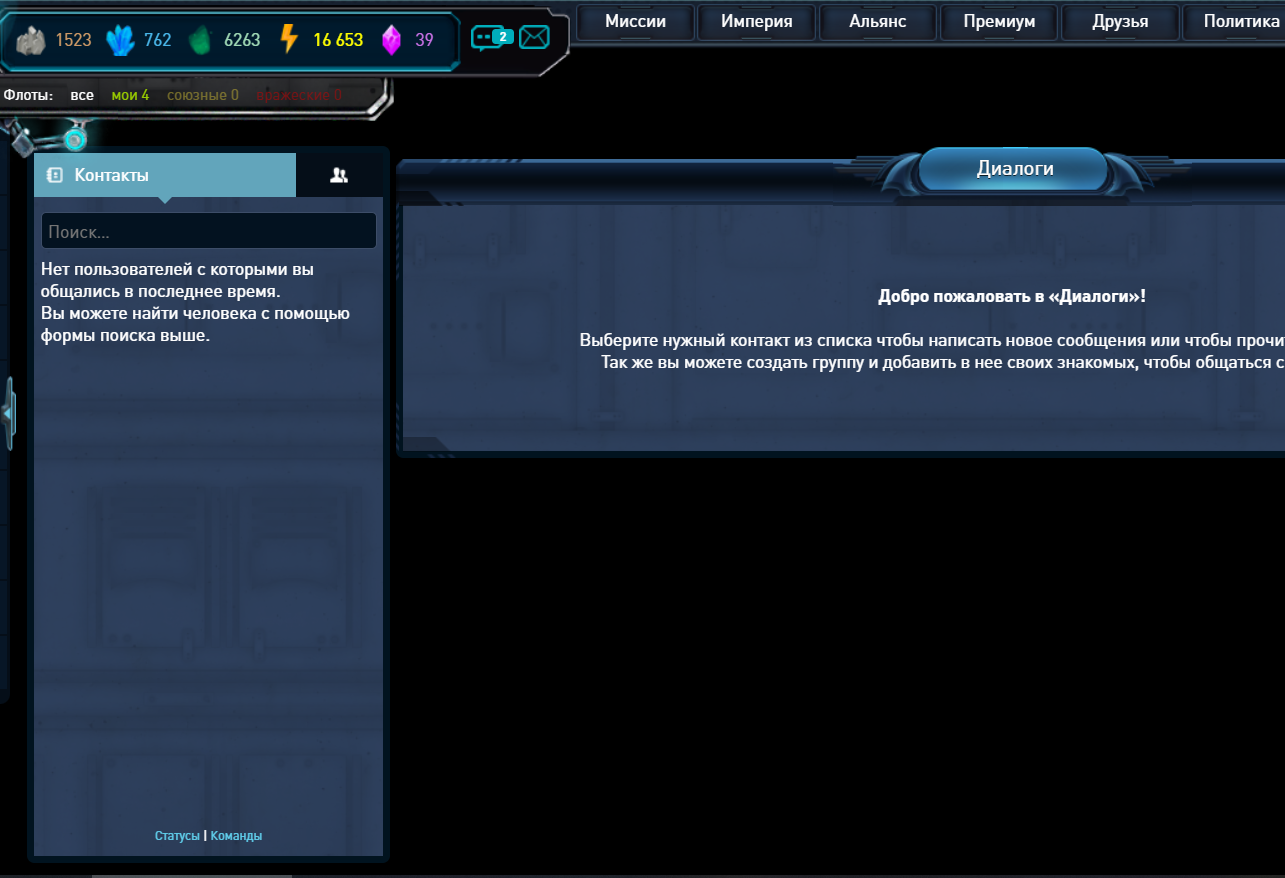
Task: Click the glowing ring connector above contacts
Action: pos(75,138)
